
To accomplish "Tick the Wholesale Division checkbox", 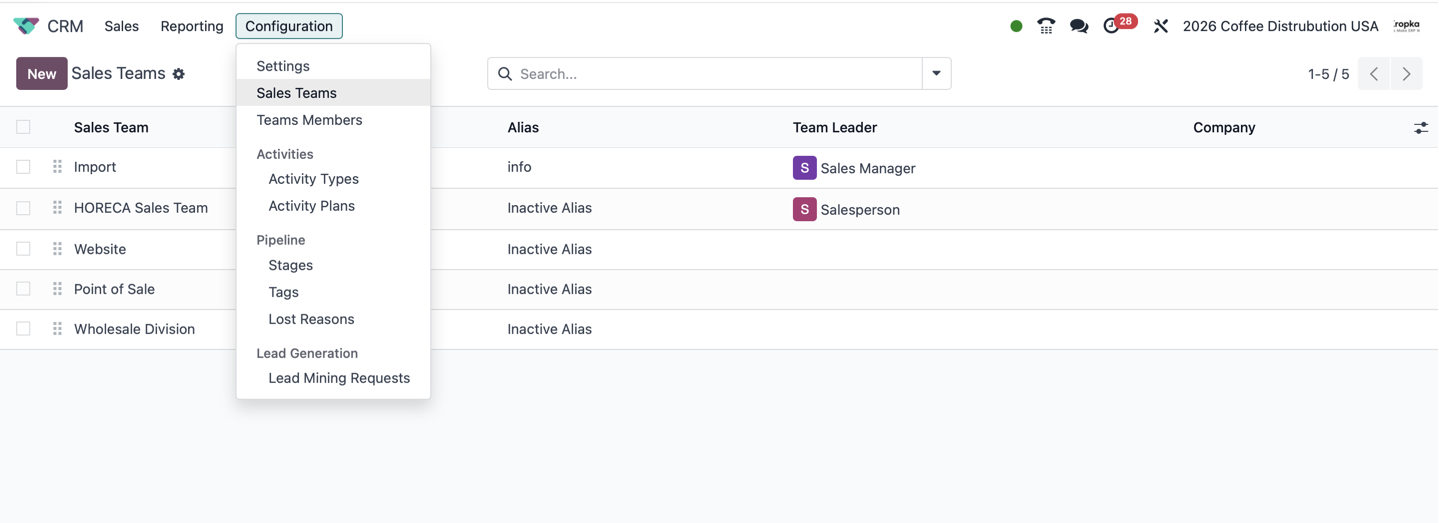I will (23, 329).
